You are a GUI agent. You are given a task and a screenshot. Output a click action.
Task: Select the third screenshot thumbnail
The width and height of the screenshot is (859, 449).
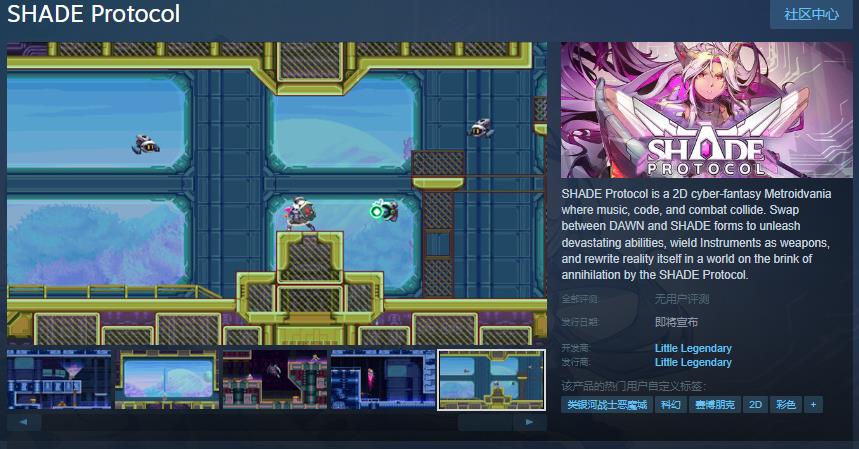click(275, 379)
